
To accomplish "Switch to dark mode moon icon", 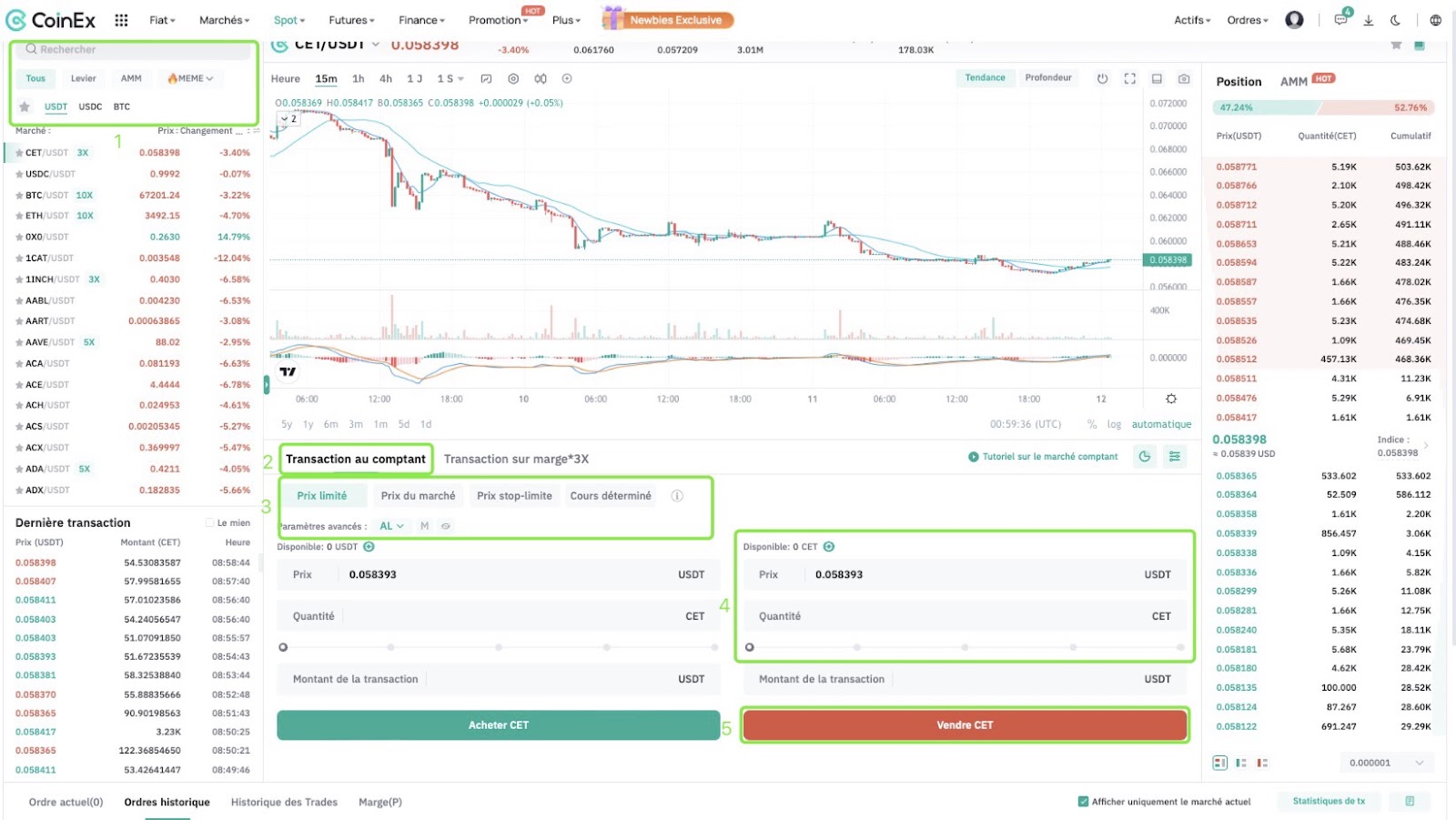I will pyautogui.click(x=1395, y=20).
